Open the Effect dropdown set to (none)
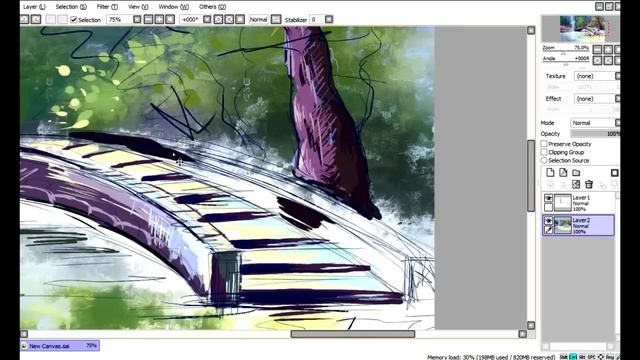Image resolution: width=640 pixels, height=360 pixels. pyautogui.click(x=597, y=99)
